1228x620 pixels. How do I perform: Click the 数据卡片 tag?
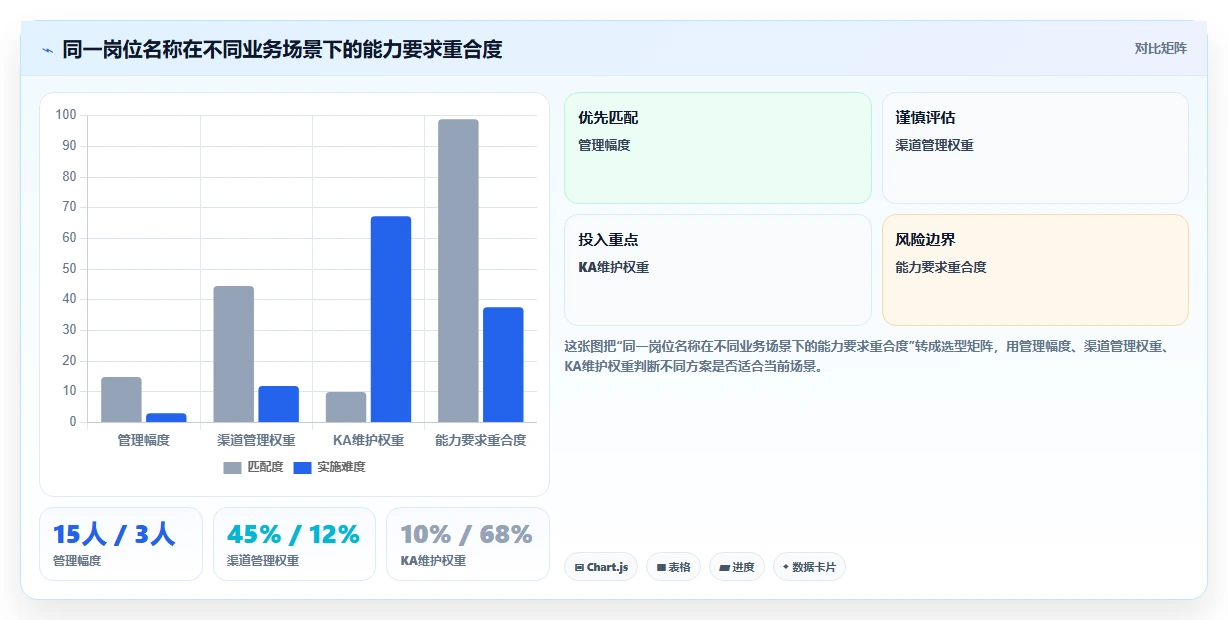809,567
